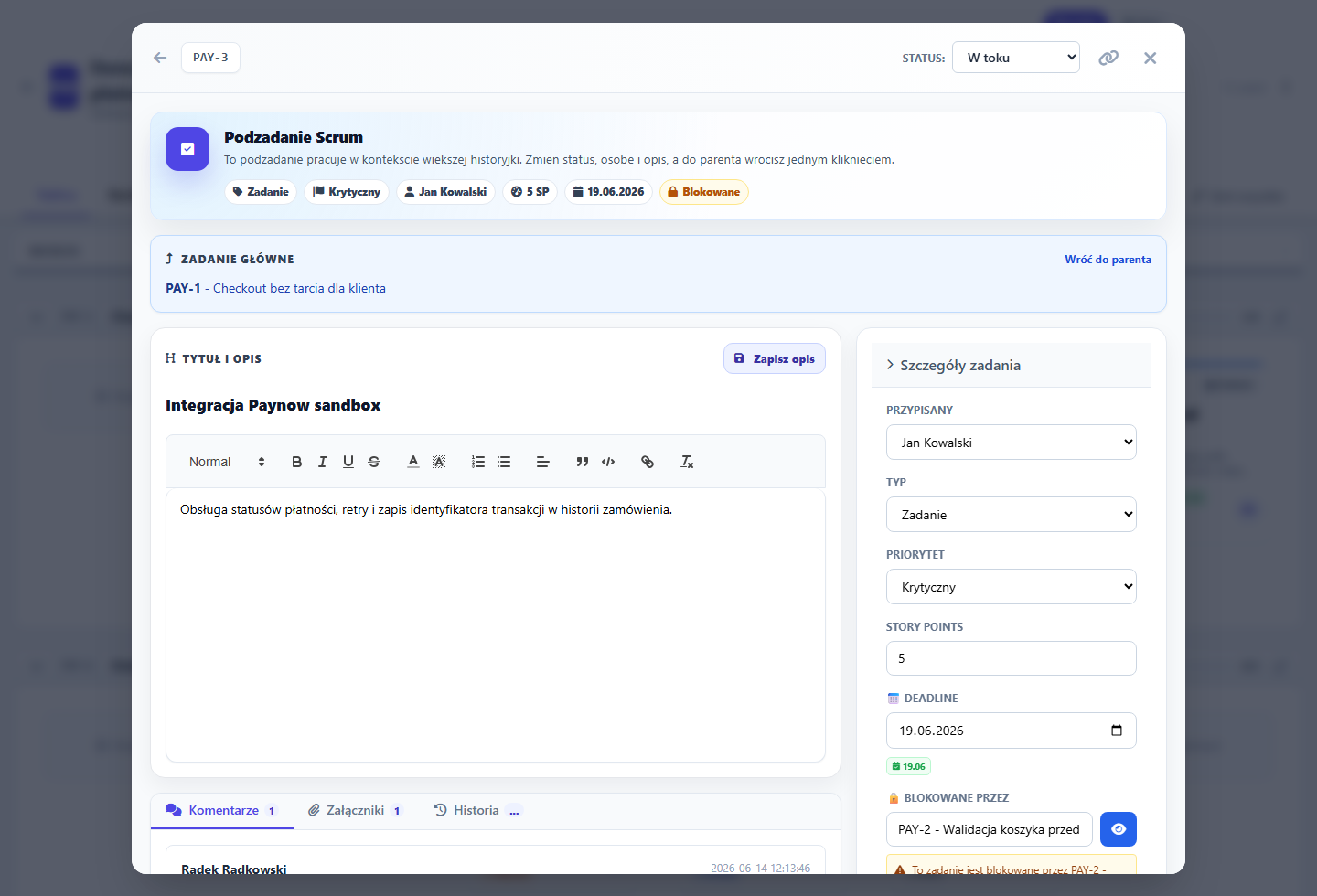Save description with Zapisz opis button

tap(775, 358)
